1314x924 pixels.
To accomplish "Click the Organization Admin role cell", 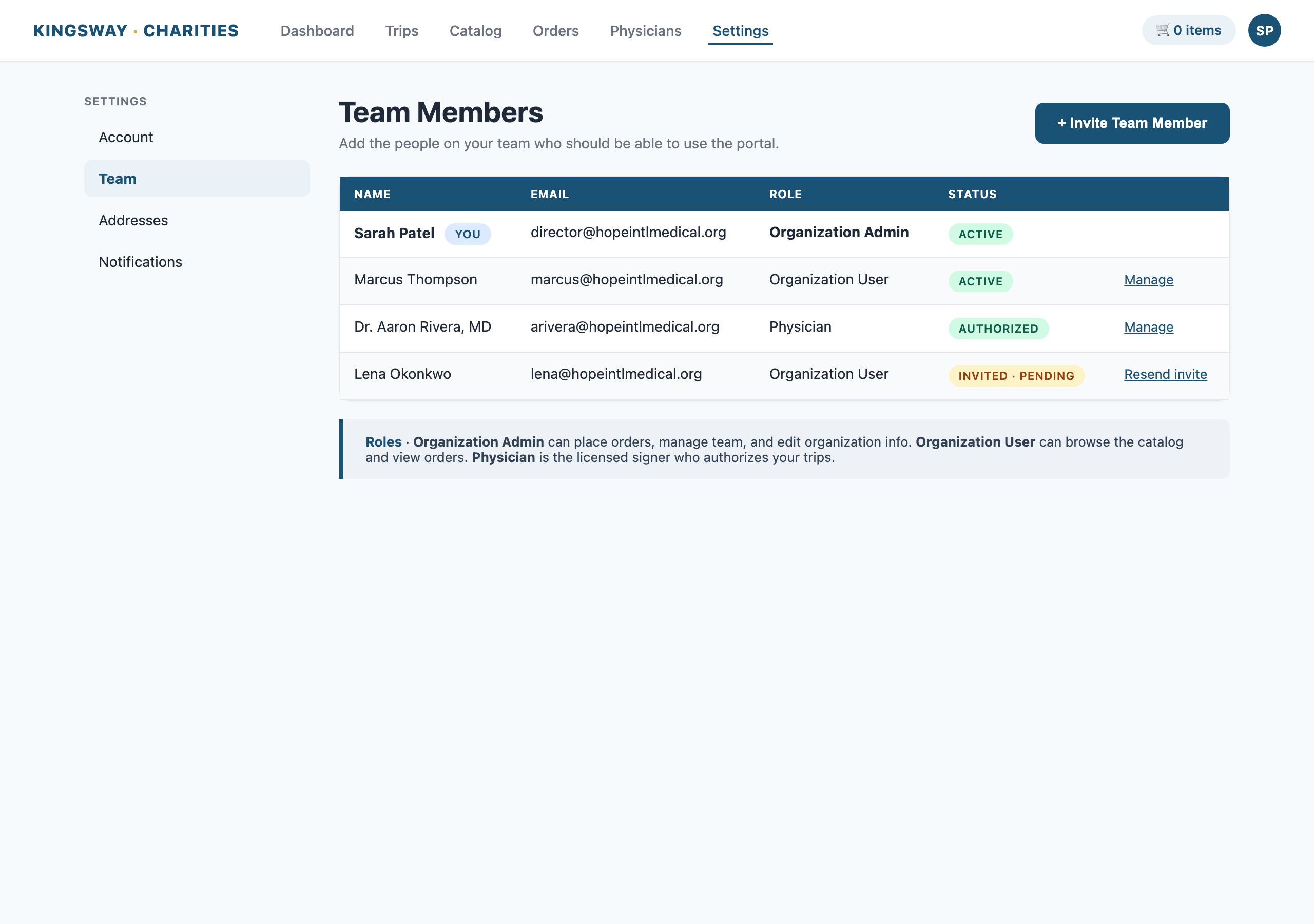I will [x=839, y=233].
